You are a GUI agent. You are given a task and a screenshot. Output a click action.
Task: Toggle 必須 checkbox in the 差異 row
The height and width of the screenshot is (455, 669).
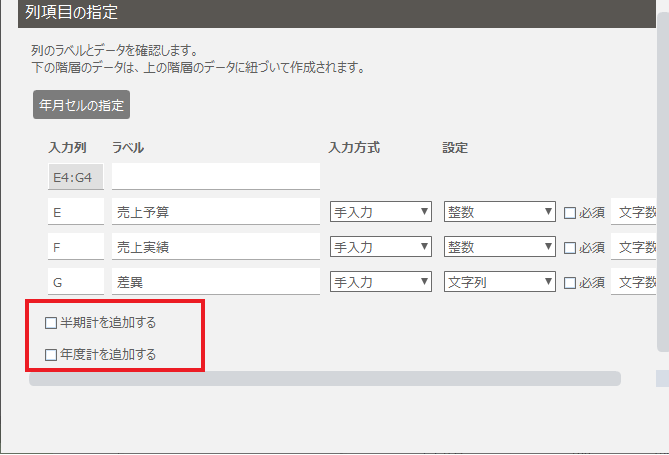tap(570, 282)
